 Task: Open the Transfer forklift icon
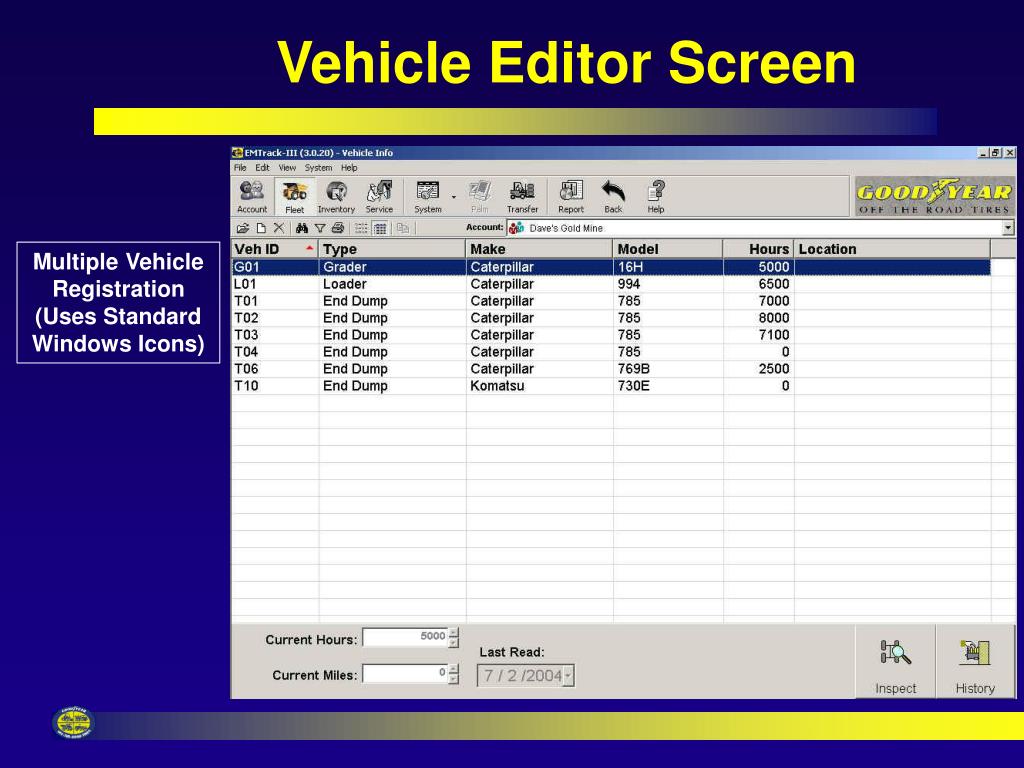(x=522, y=197)
